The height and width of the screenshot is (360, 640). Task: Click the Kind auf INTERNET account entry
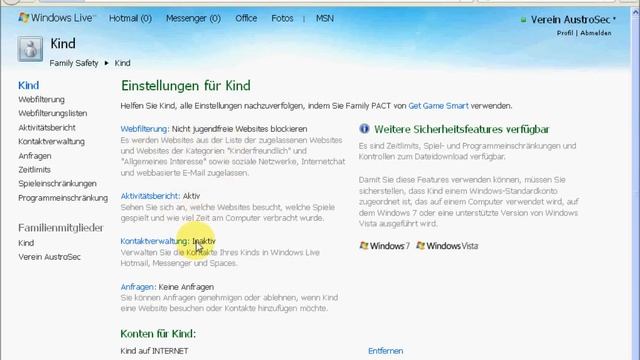tap(154, 351)
